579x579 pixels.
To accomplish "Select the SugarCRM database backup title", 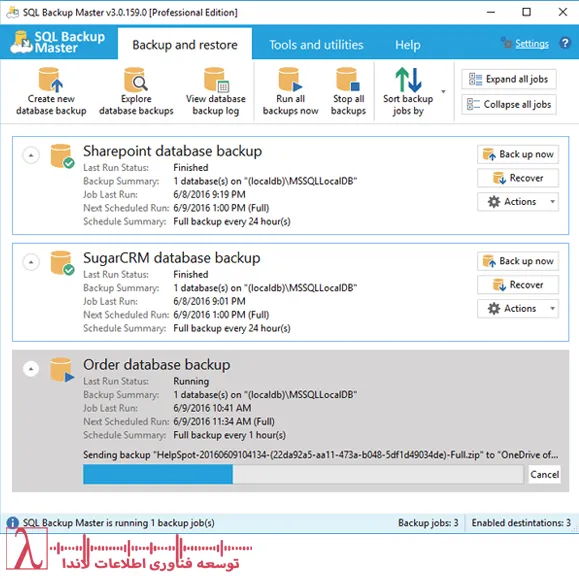I will [172, 258].
